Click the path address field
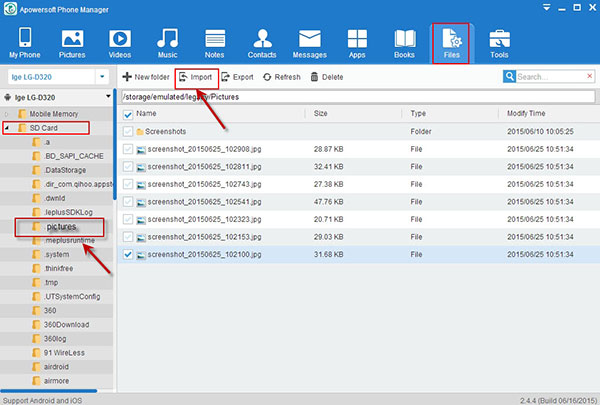Image resolution: width=600 pixels, height=405 pixels. pyautogui.click(x=358, y=97)
